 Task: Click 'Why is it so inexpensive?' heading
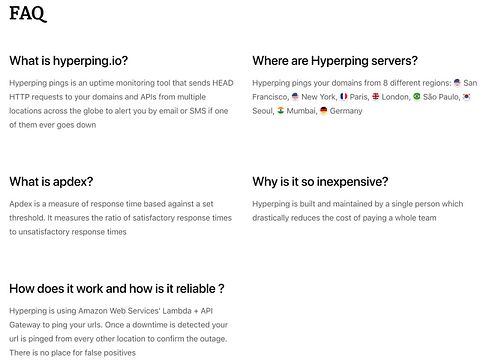coord(320,182)
